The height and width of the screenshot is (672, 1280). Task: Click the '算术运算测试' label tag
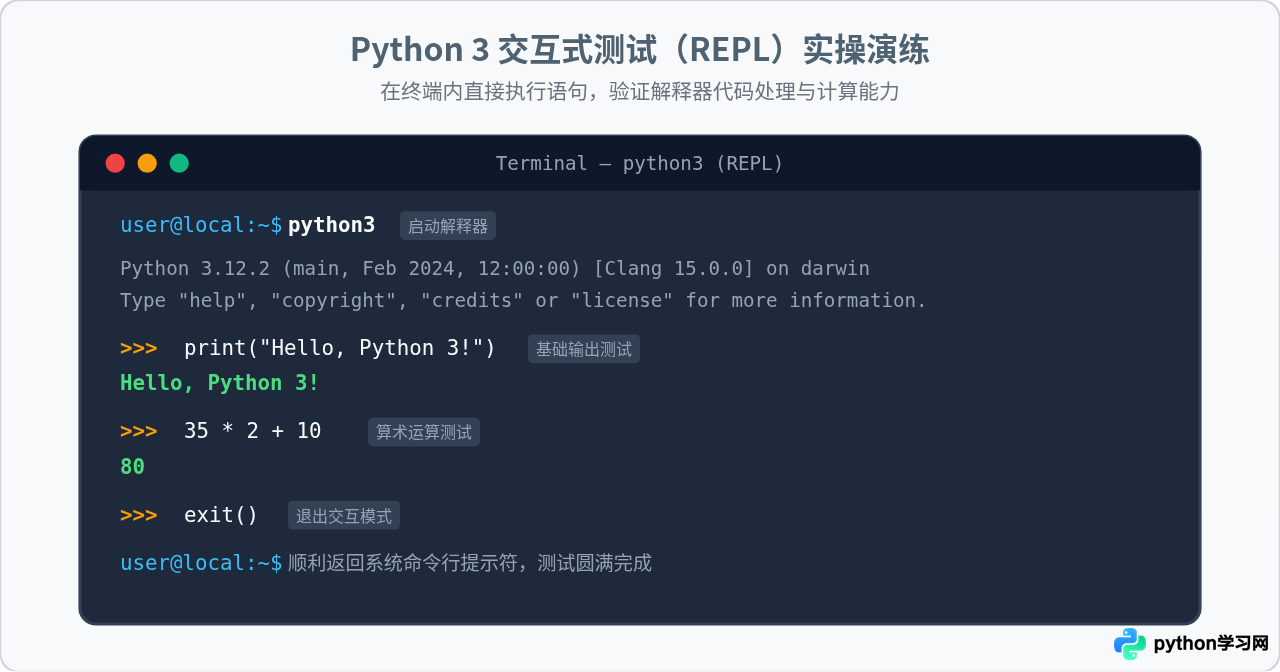[x=424, y=433]
